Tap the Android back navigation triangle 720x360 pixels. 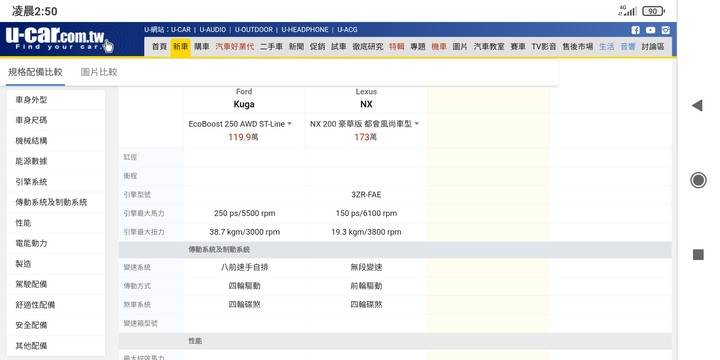(x=697, y=106)
